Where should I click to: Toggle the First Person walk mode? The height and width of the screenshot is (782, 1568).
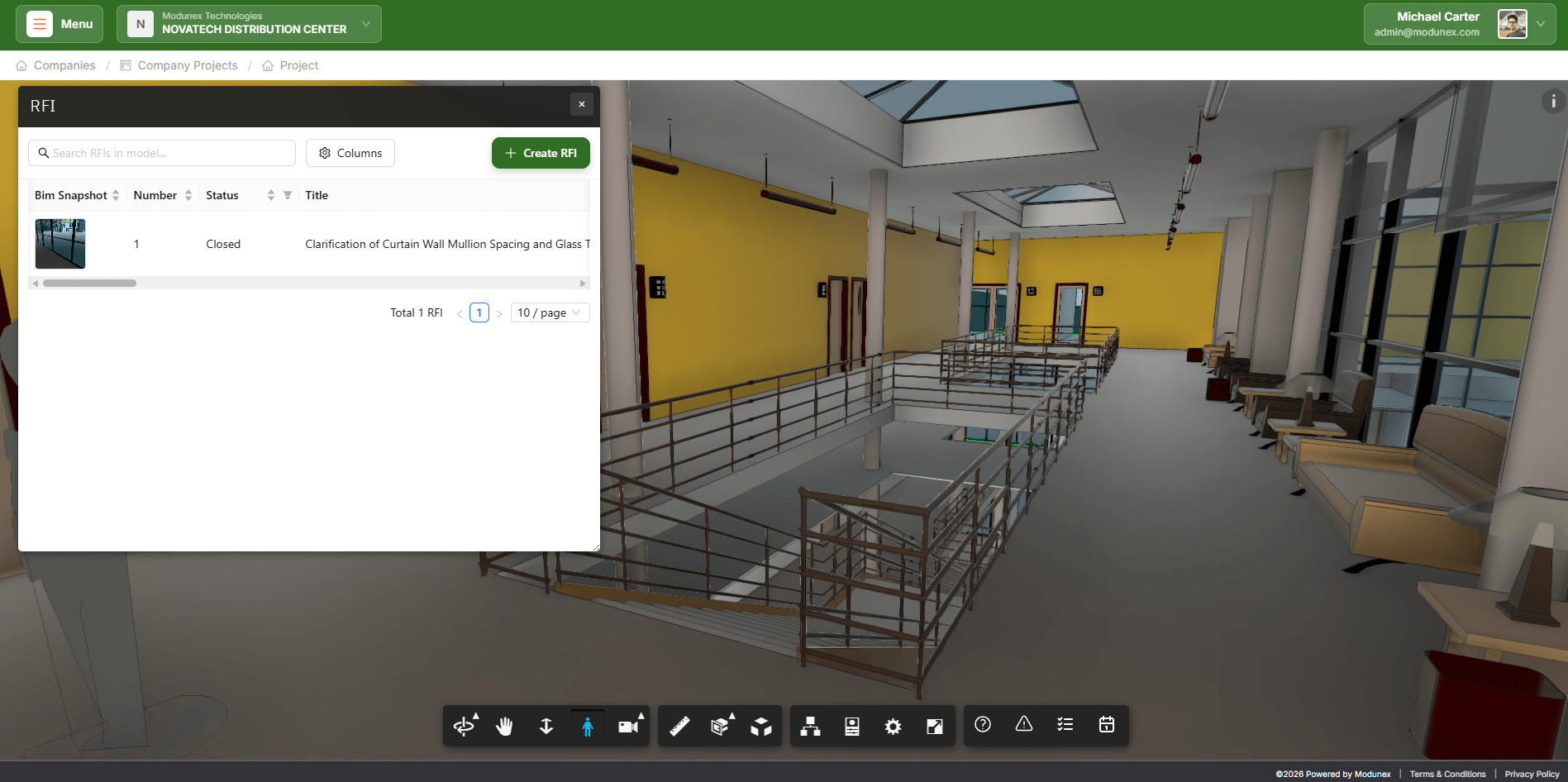pos(587,726)
